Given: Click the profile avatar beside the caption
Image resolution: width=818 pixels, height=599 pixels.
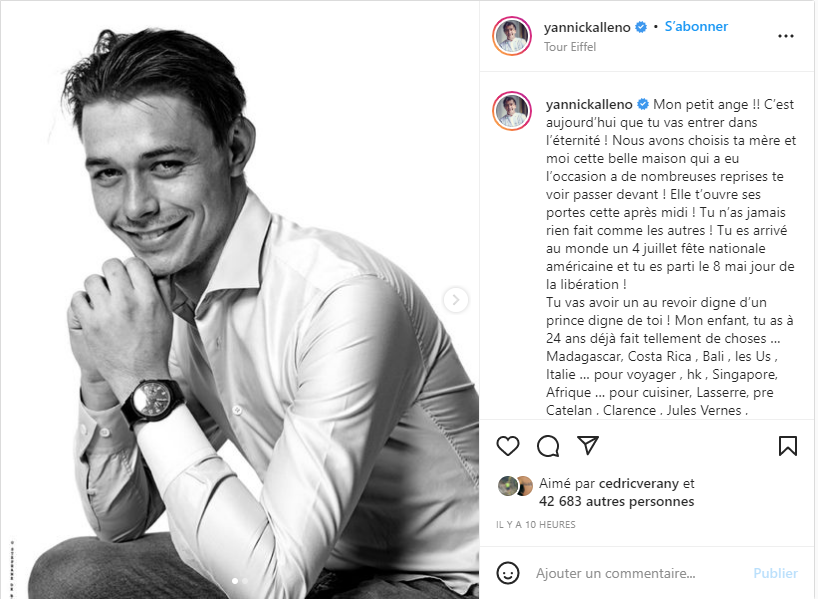Looking at the screenshot, I should pyautogui.click(x=512, y=110).
